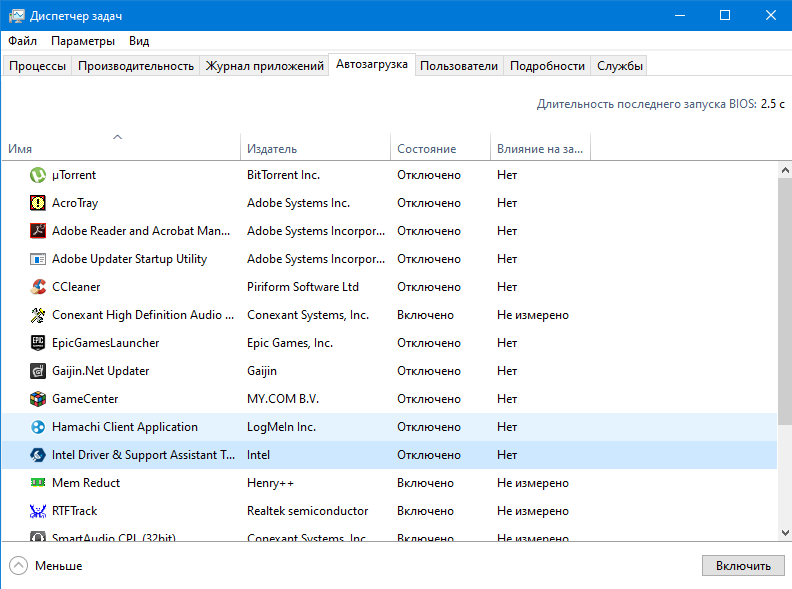
Task: Open the Журнал приложений tab
Action: pos(264,66)
